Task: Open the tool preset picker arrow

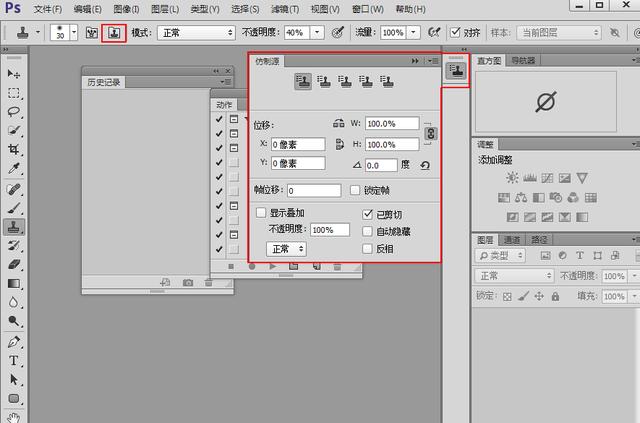Action: tap(38, 33)
